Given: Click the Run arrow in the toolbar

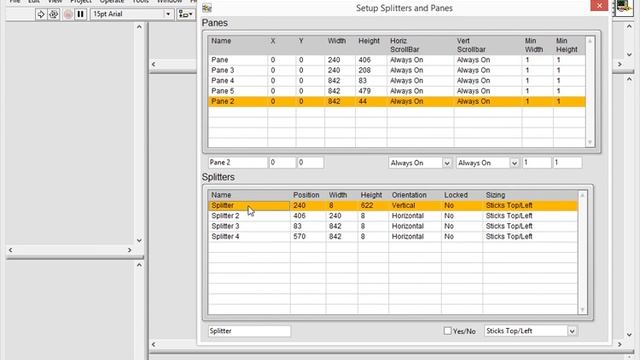Looking at the screenshot, I should [40, 14].
